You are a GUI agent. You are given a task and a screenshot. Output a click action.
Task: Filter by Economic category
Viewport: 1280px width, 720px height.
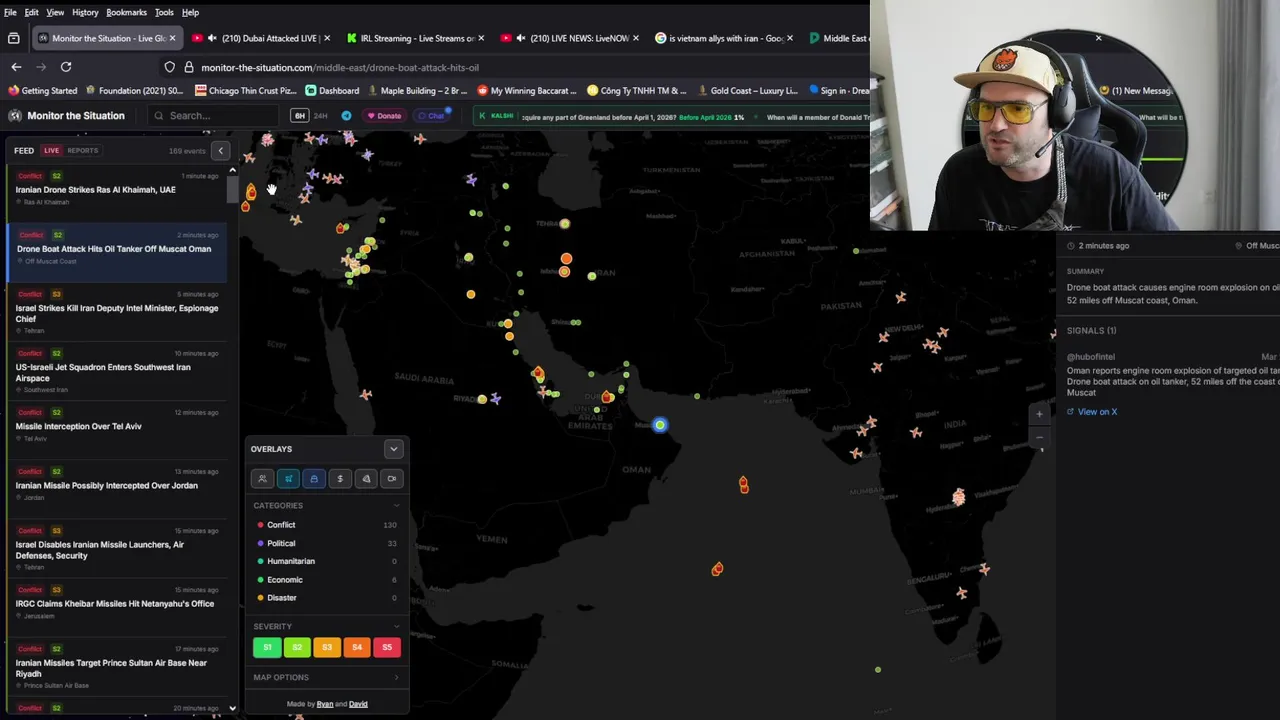click(x=326, y=579)
